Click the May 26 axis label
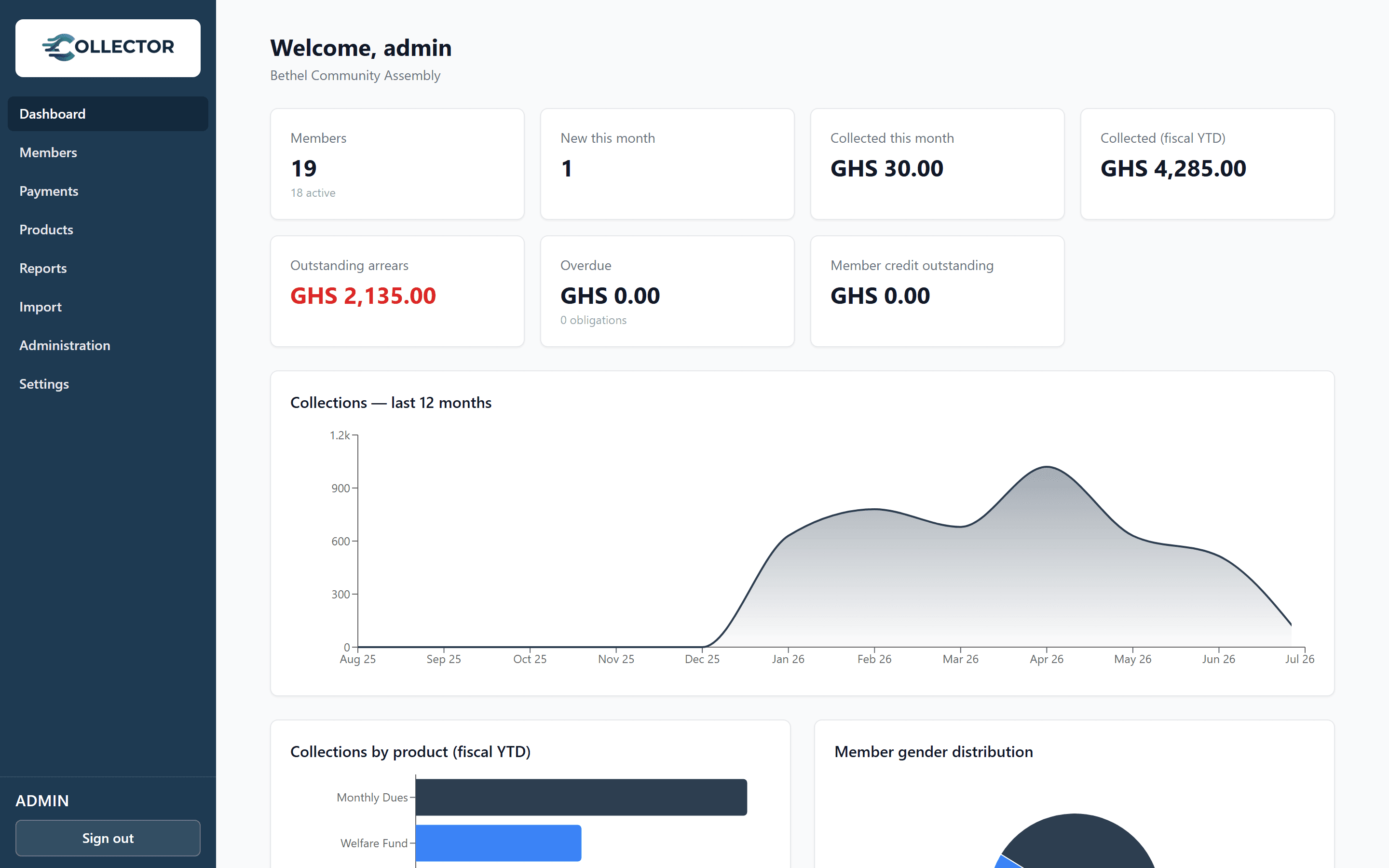The height and width of the screenshot is (868, 1389). click(1132, 659)
